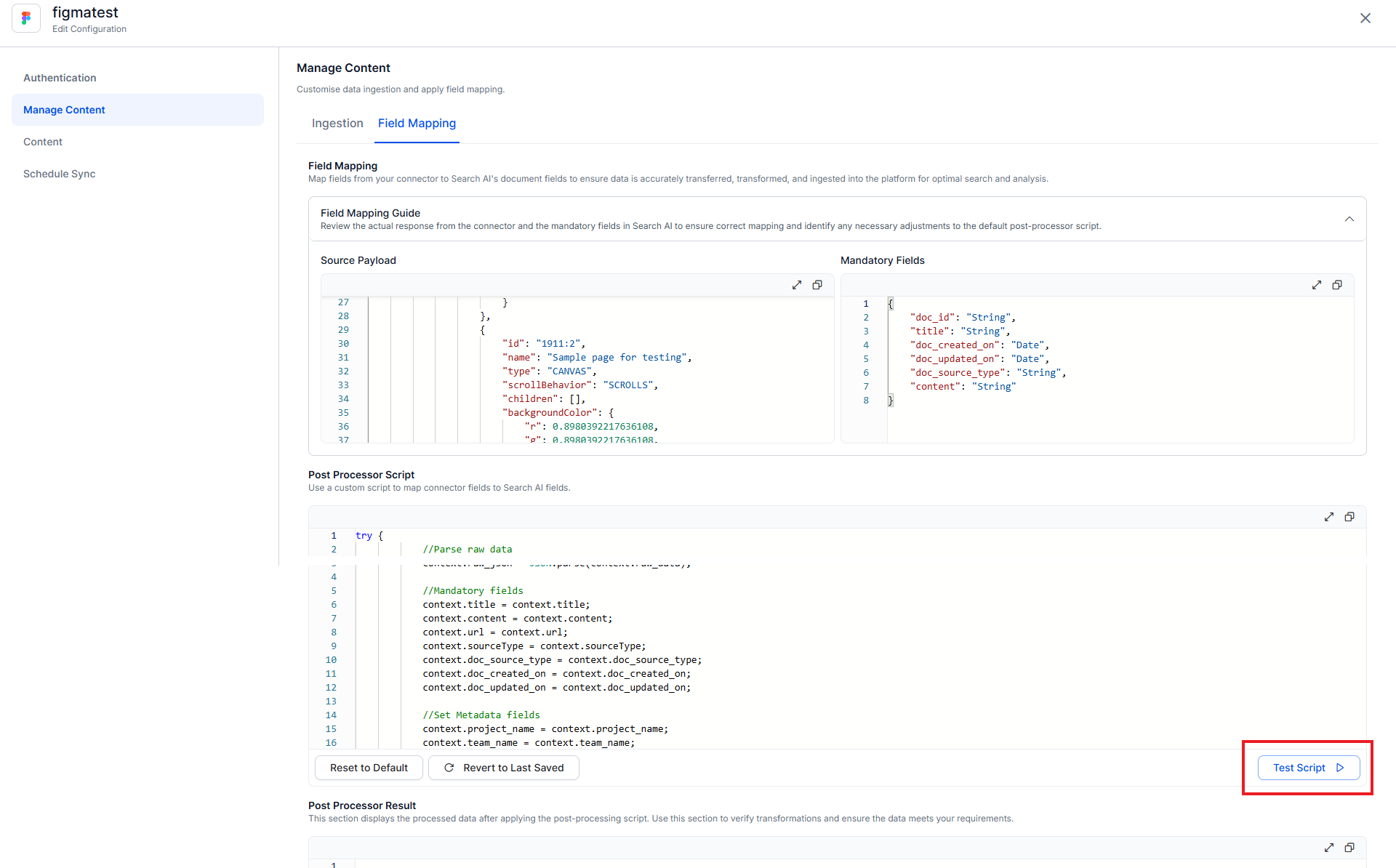Close the Edit Configuration dialog
The width and height of the screenshot is (1396, 868).
click(x=1365, y=18)
